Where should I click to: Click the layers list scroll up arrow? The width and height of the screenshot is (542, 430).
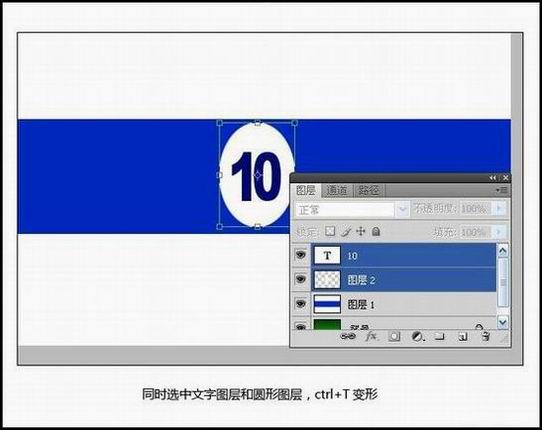click(503, 251)
